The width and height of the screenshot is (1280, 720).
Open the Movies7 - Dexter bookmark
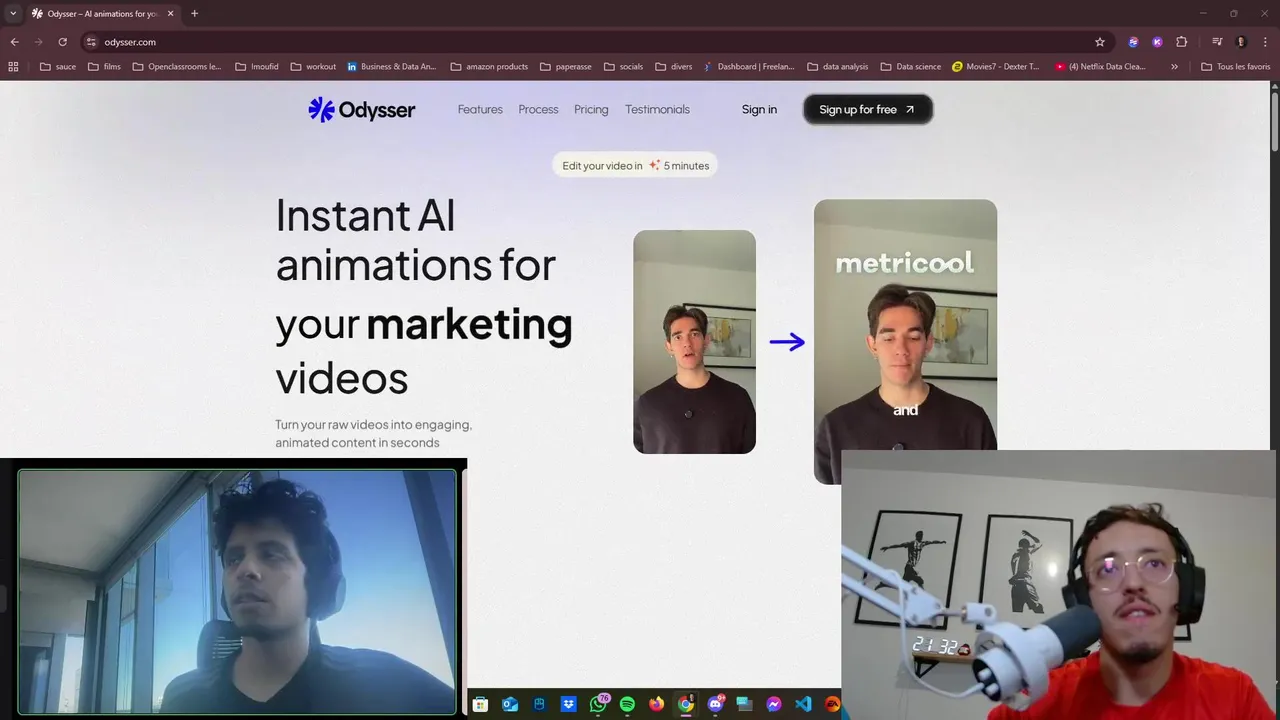tap(996, 67)
